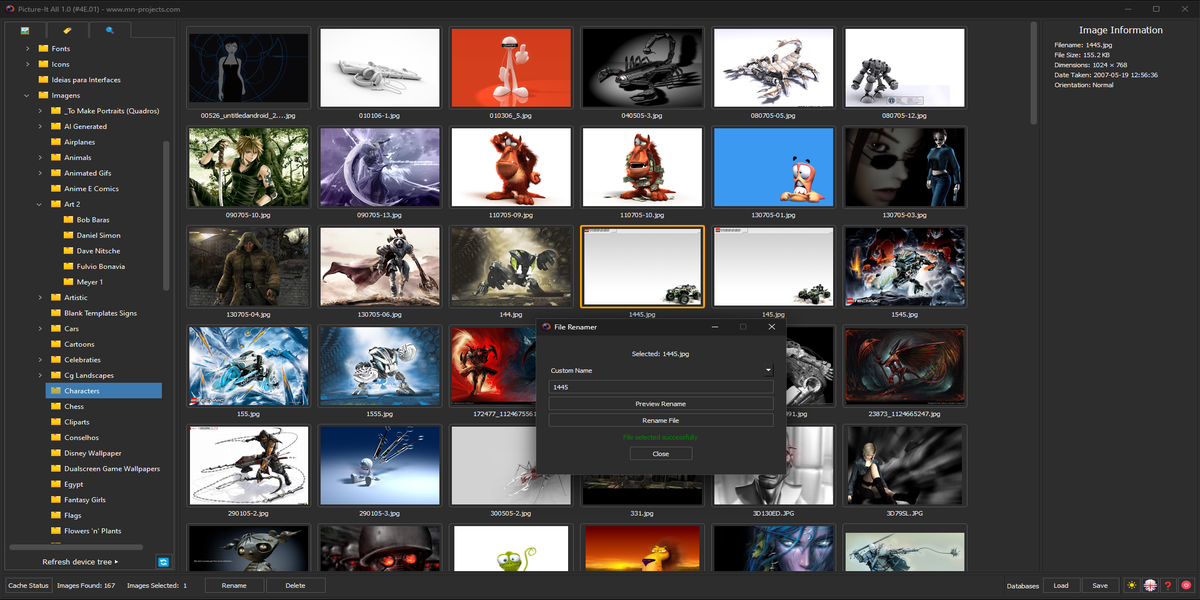The image size is (1200, 600).
Task: Select the Disney Wallpaper folder
Action: click(x=93, y=453)
